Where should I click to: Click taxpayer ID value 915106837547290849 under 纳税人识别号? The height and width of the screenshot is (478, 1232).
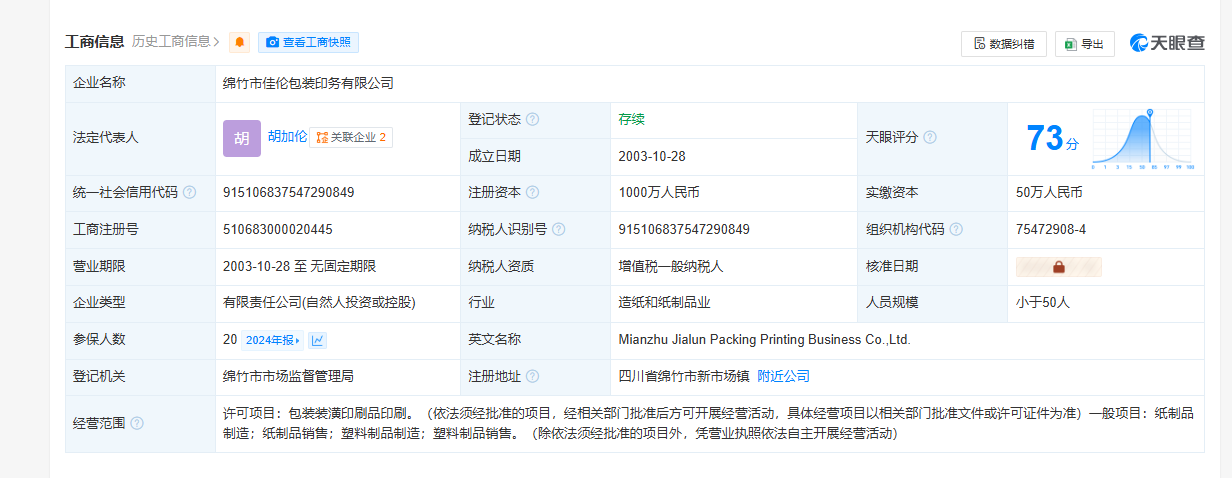click(684, 229)
